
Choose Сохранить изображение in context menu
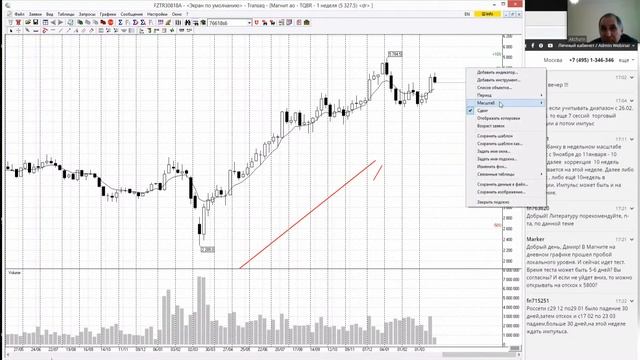coord(506,192)
